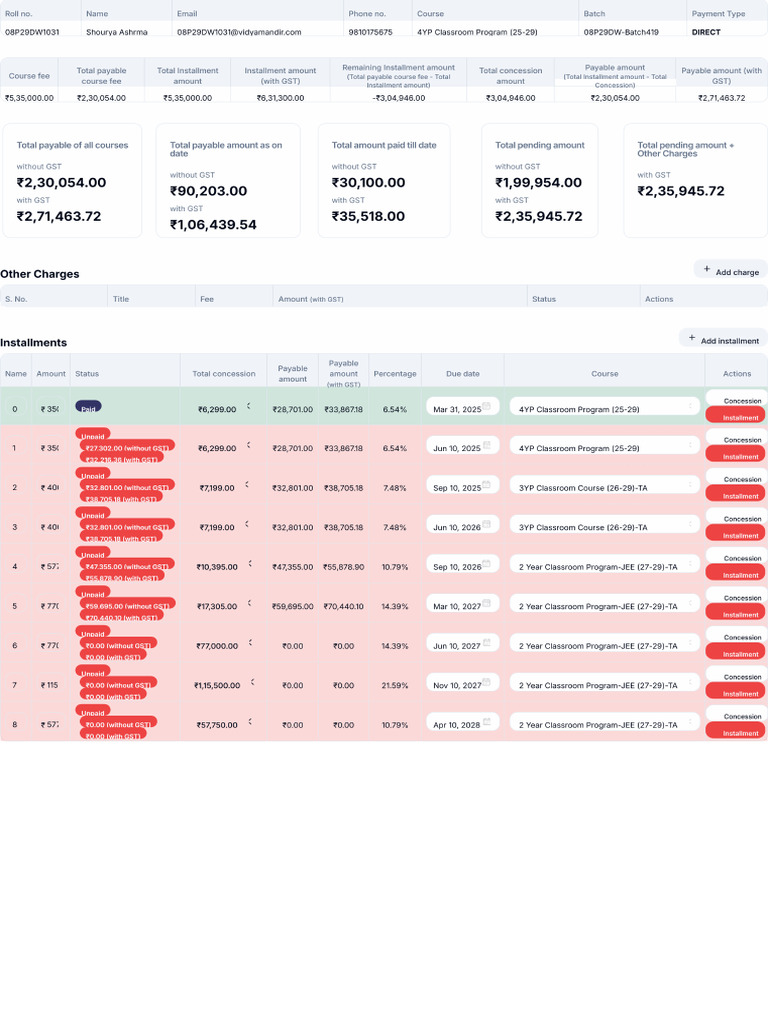768x1024 pixels.
Task: Click the 21.59% percentage cell
Action: pos(394,686)
